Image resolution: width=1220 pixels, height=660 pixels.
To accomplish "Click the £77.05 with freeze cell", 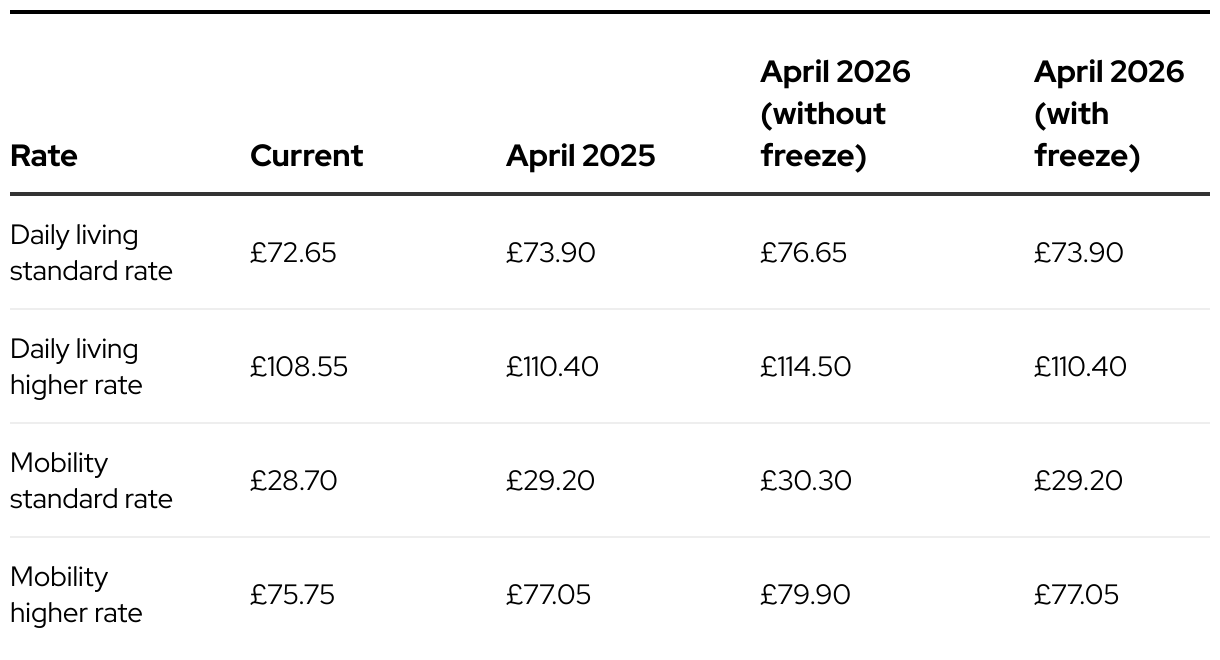I will click(x=1076, y=595).
